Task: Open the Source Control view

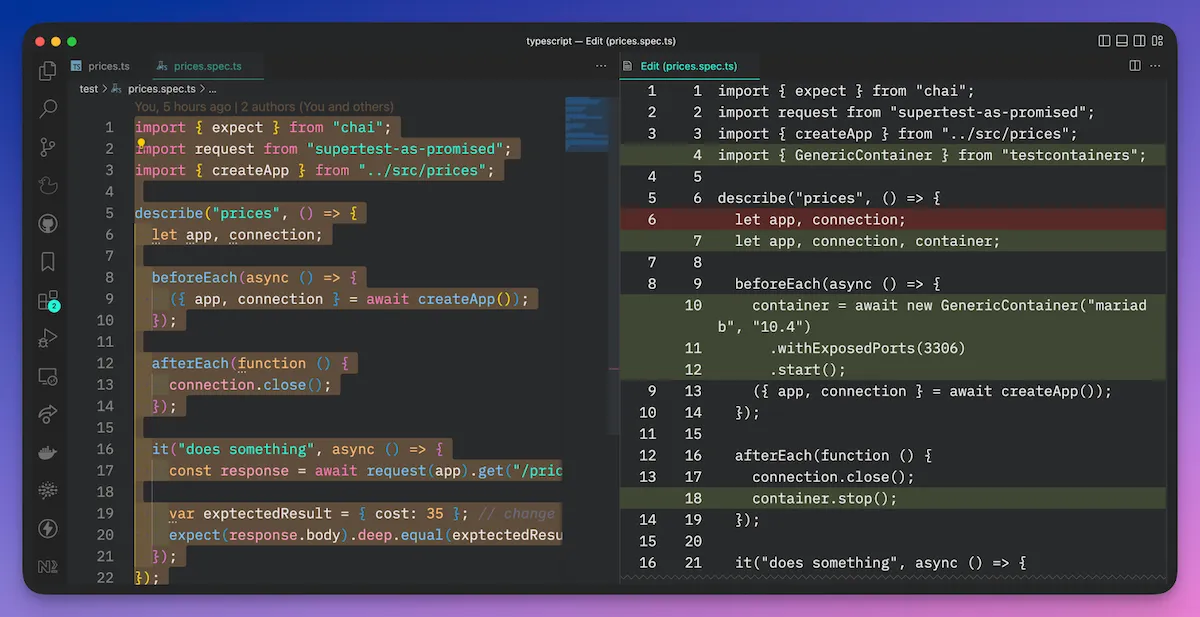Action: click(x=47, y=148)
